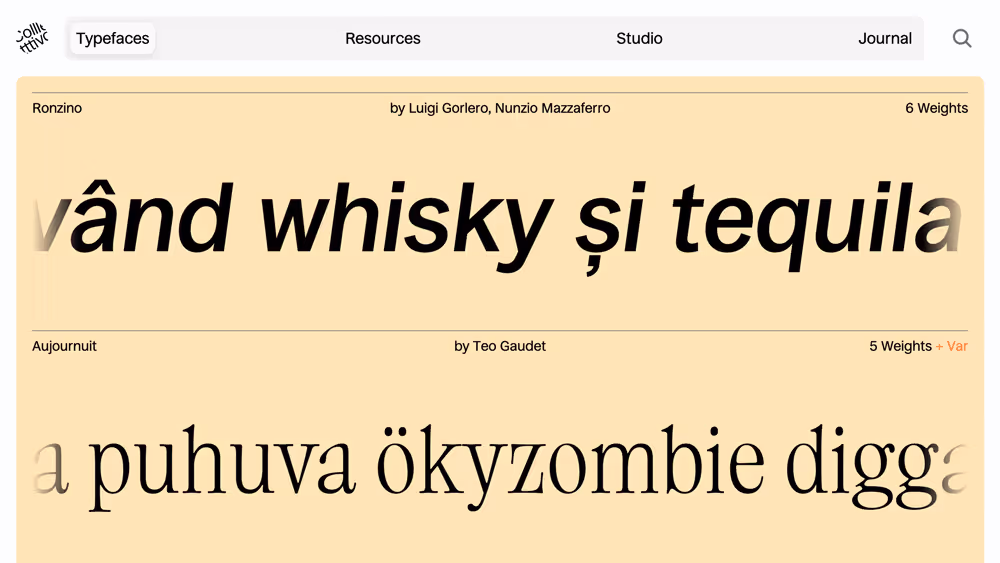Click the orange '+ Var' label
1000x563 pixels.
952,346
